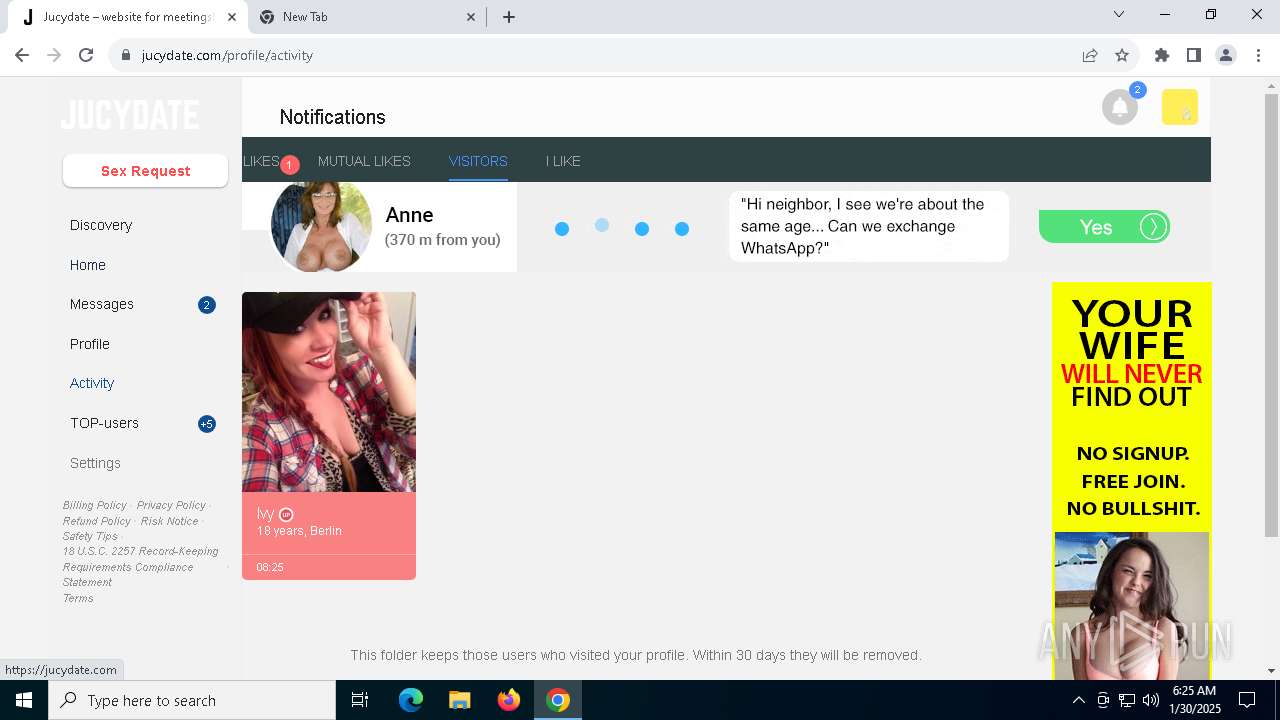The width and height of the screenshot is (1280, 720).
Task: Click the verified badge next to Ivy
Action: click(286, 514)
